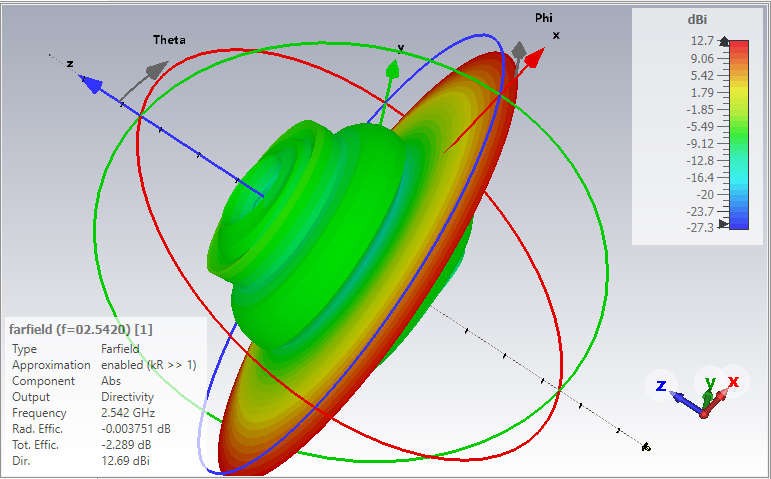Viewport: 771px width, 479px height.
Task: Click the red 'x' label in the orientation triad
Action: (x=734, y=381)
